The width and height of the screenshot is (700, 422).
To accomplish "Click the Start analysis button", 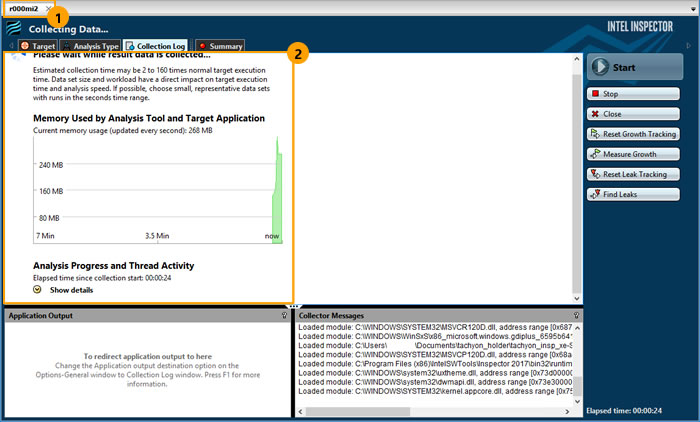I will pyautogui.click(x=634, y=67).
